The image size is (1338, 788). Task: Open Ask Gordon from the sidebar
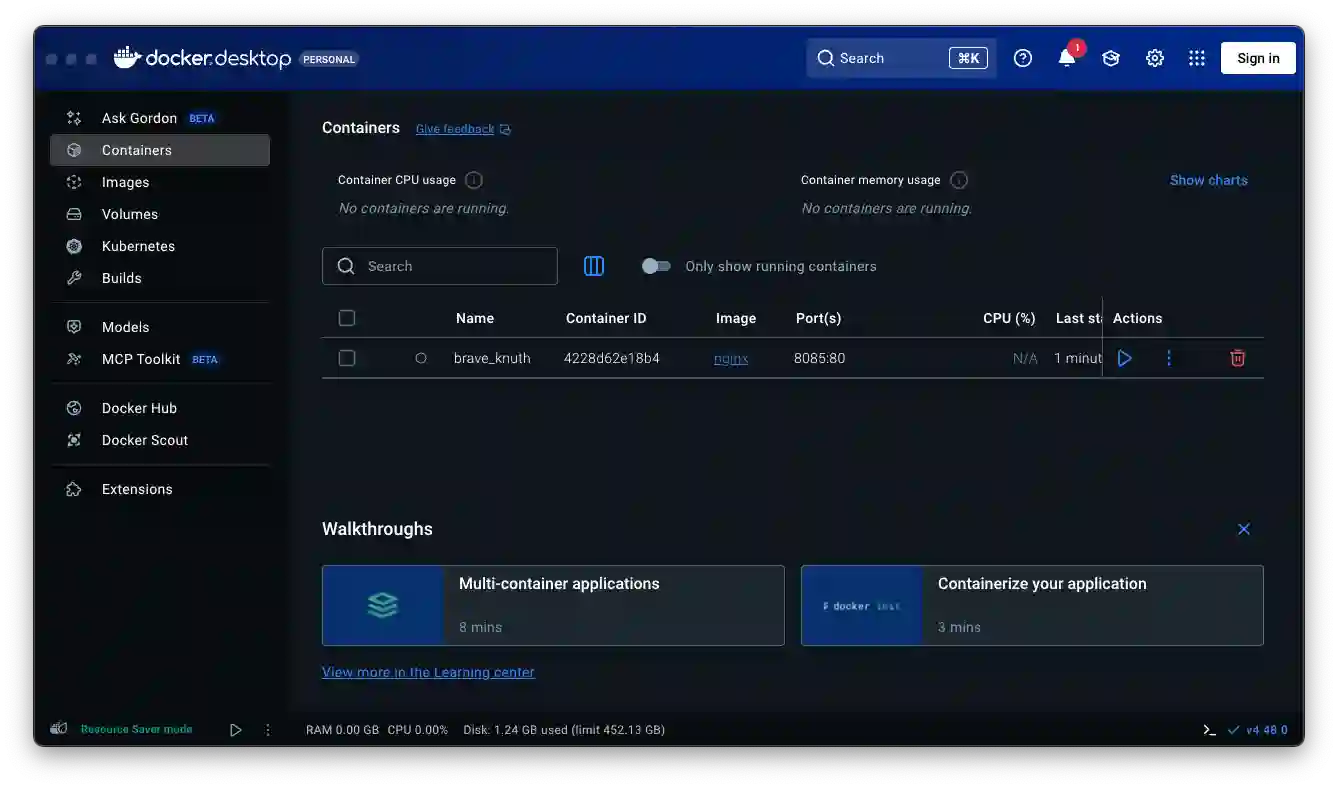click(x=139, y=117)
